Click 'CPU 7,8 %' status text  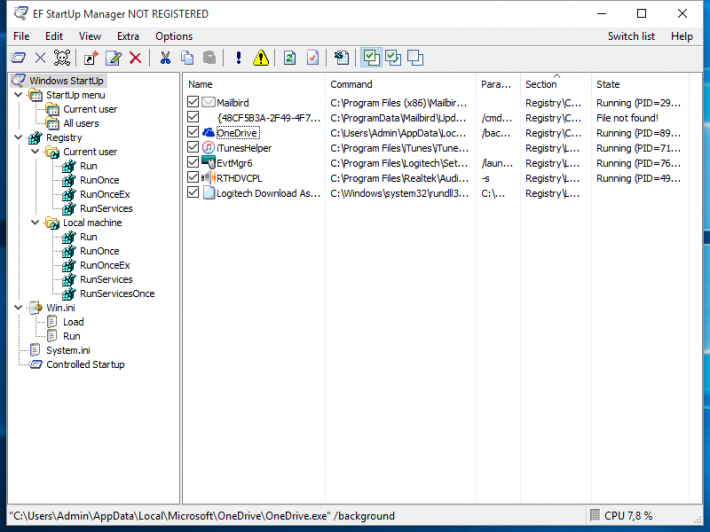(x=628, y=516)
